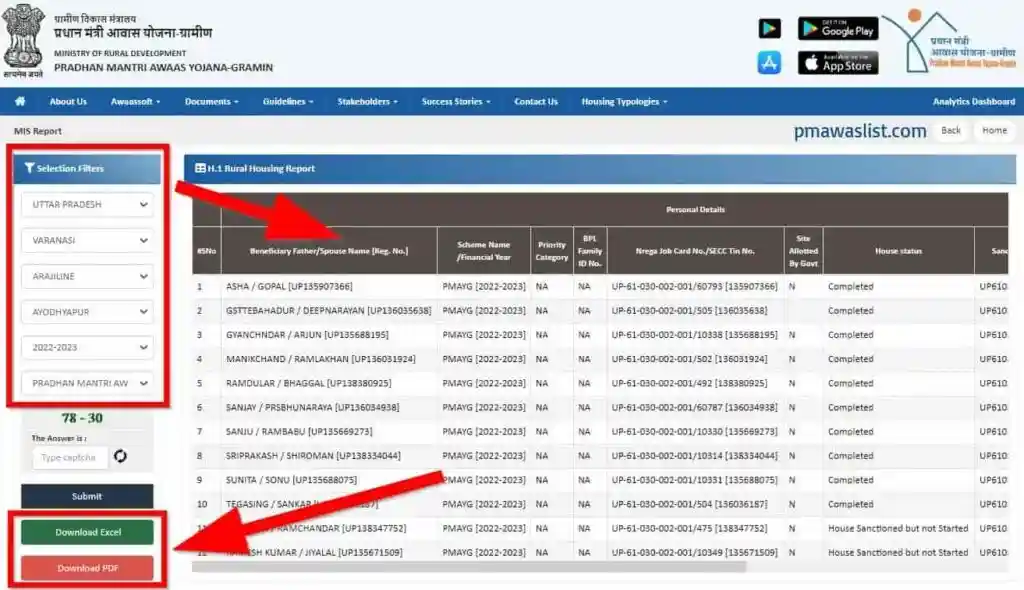This screenshot has width=1024, height=590.
Task: Click the Type captcha input field
Action: click(69, 457)
